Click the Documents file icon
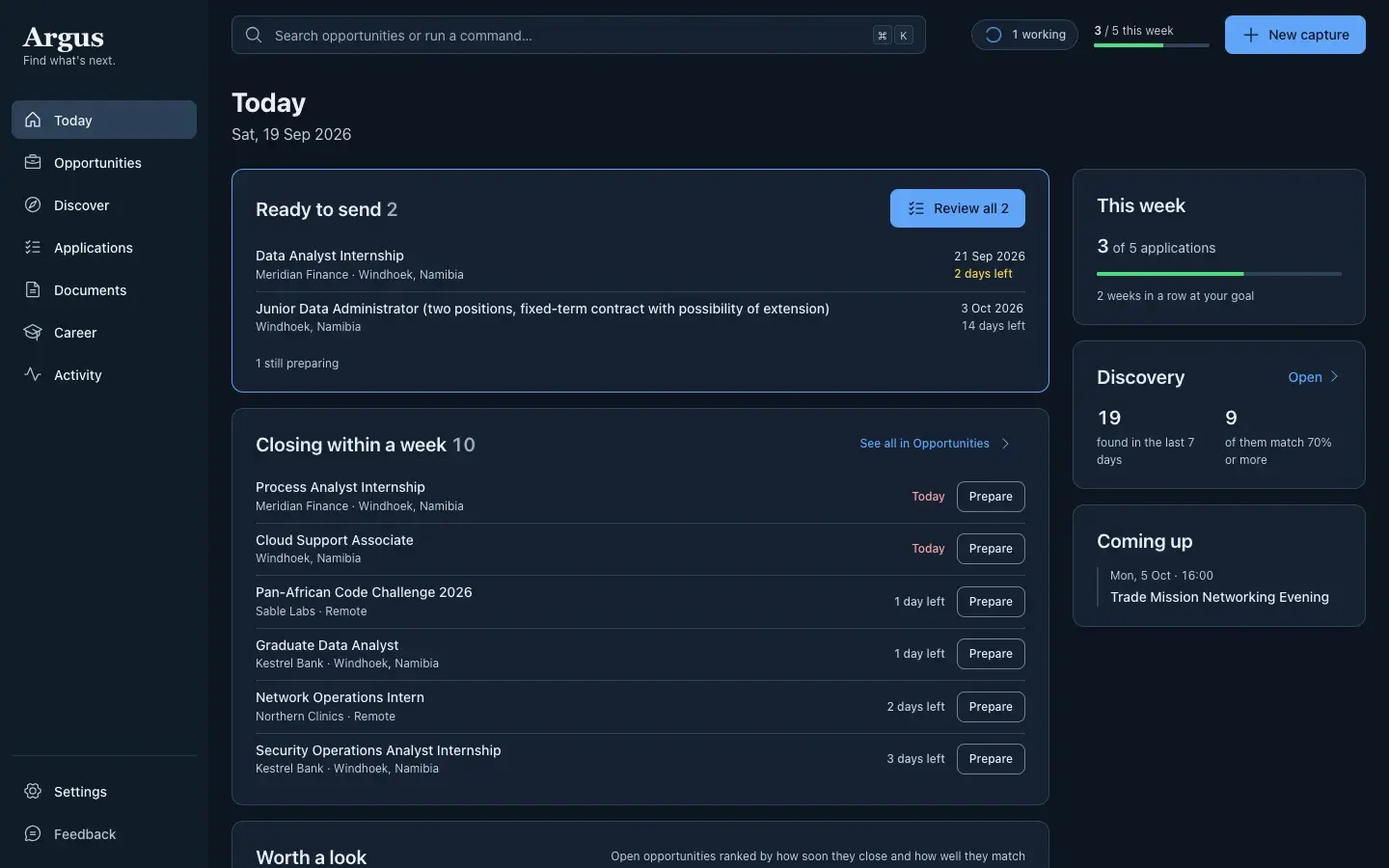This screenshot has height=868, width=1389. [33, 289]
